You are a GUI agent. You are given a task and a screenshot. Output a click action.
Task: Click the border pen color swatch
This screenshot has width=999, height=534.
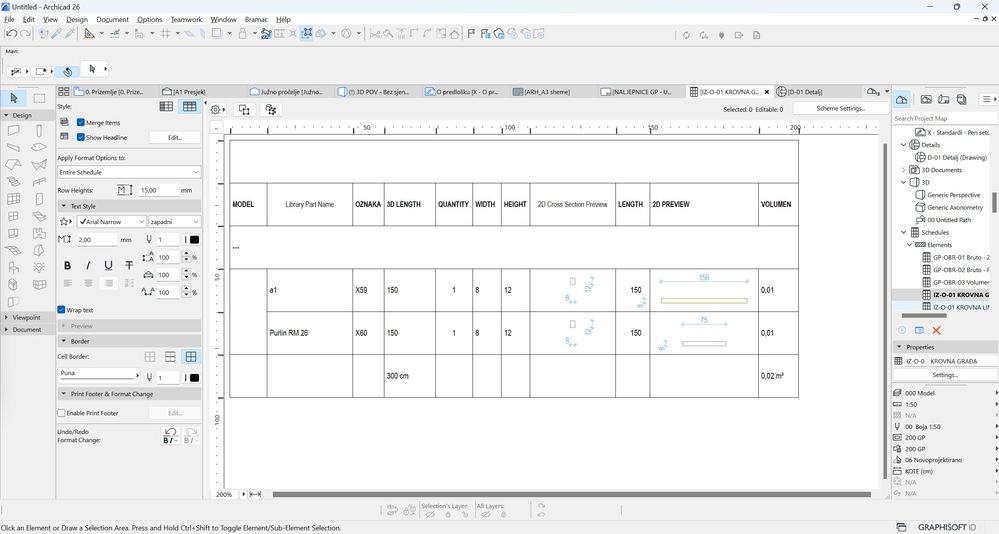pyautogui.click(x=194, y=377)
